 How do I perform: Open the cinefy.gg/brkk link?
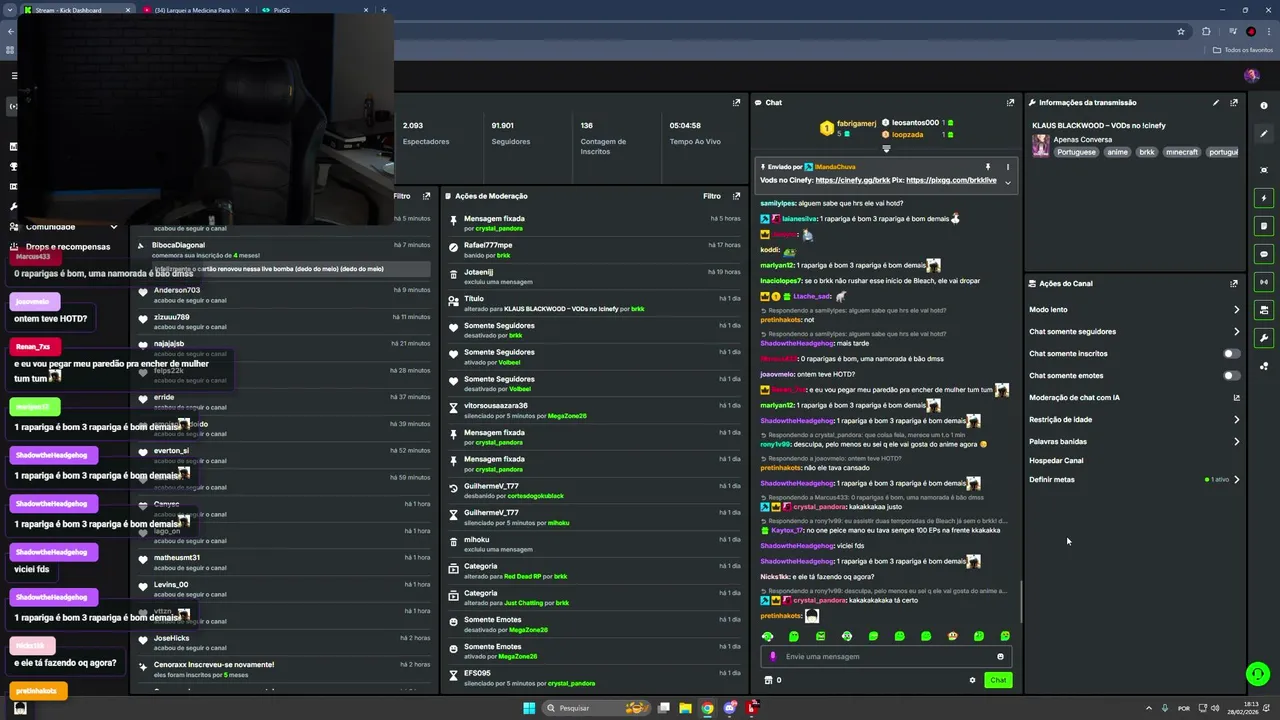pos(853,180)
